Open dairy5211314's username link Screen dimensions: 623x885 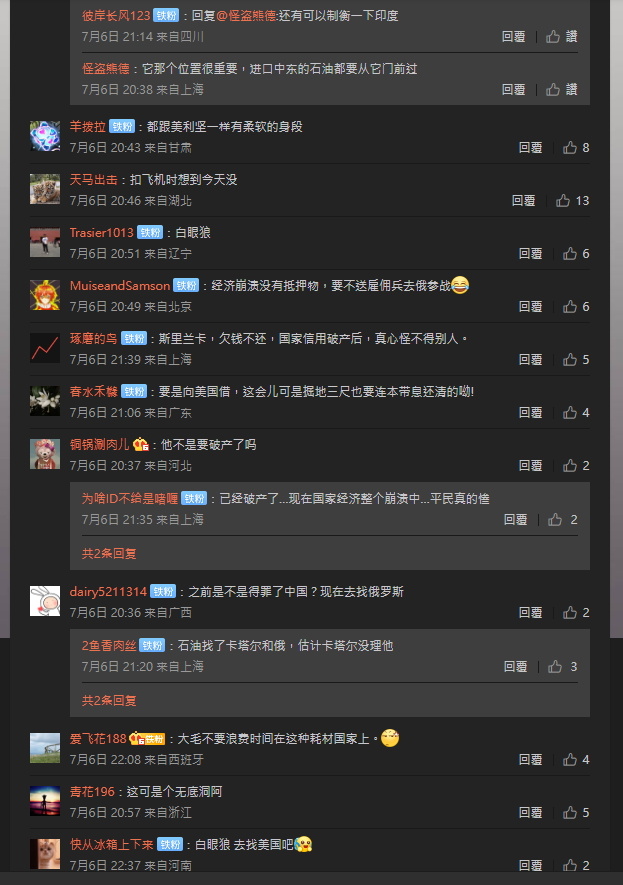tap(108, 592)
